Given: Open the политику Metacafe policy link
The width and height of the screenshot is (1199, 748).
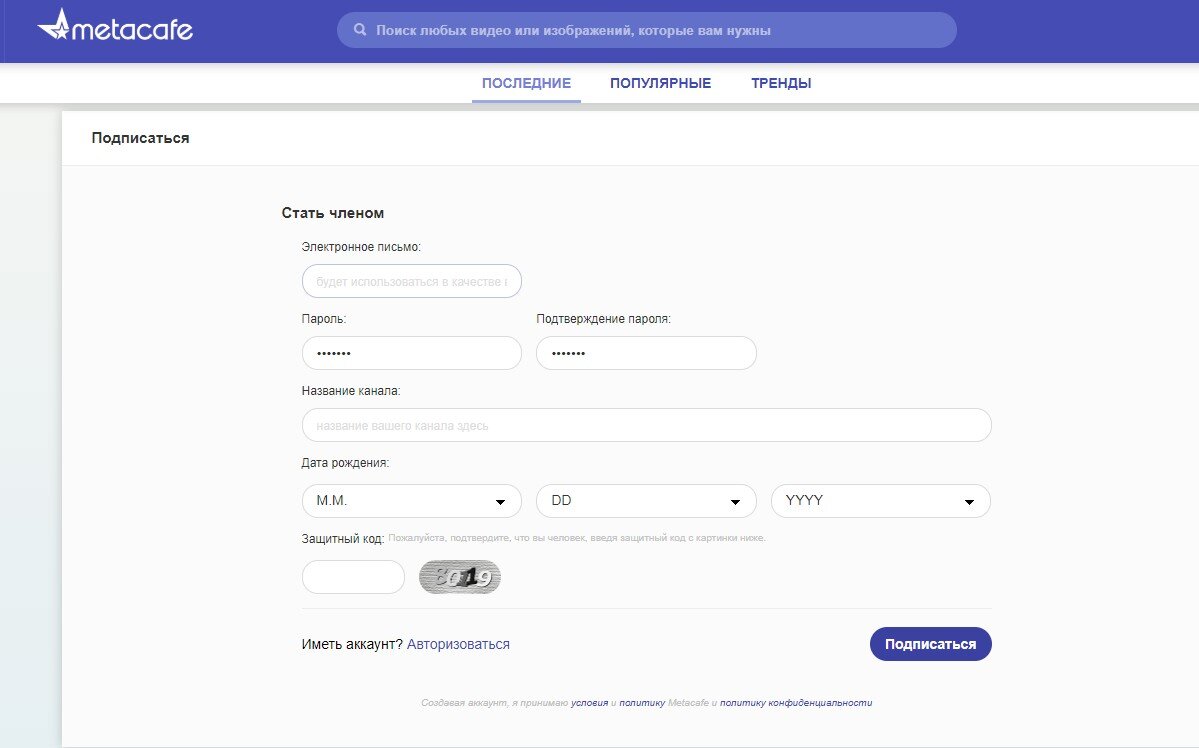Looking at the screenshot, I should point(641,703).
